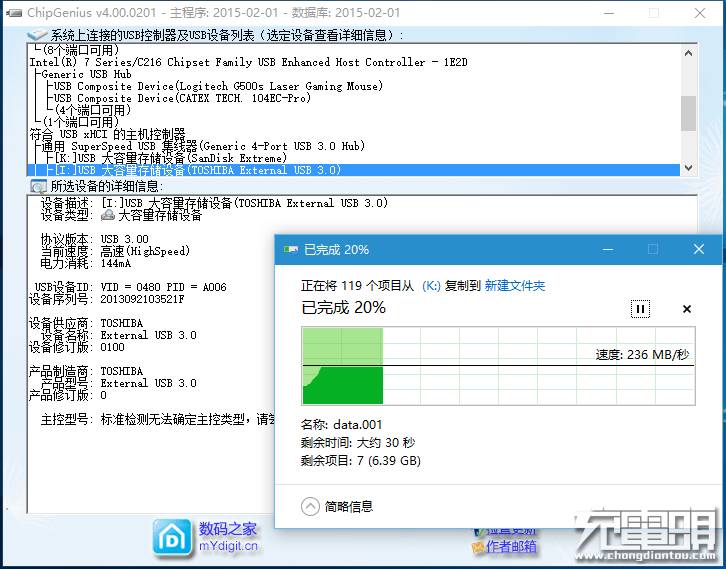Viewport: 726px width, 569px height.
Task: Click the ChipGenius title bar app icon
Action: tap(14, 13)
